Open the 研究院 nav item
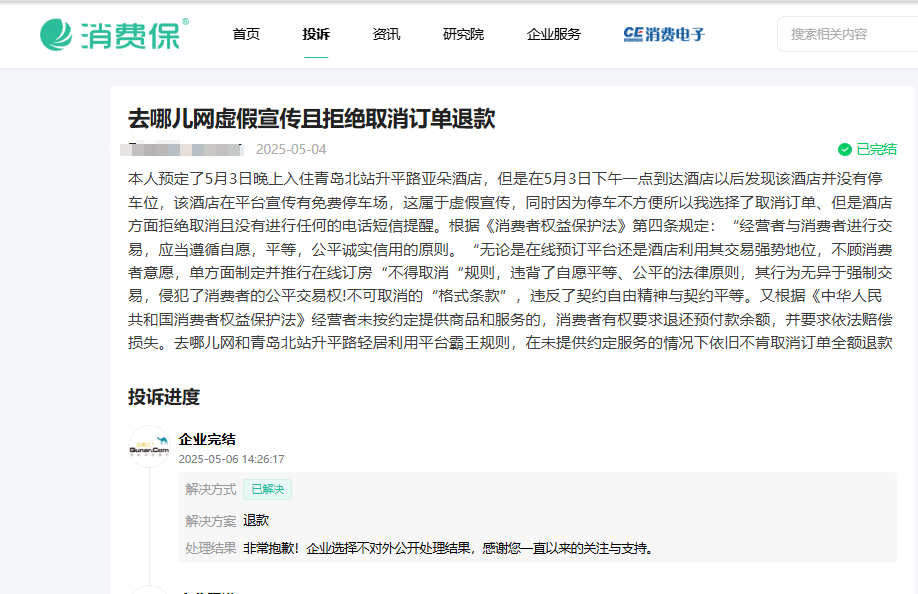 point(463,35)
